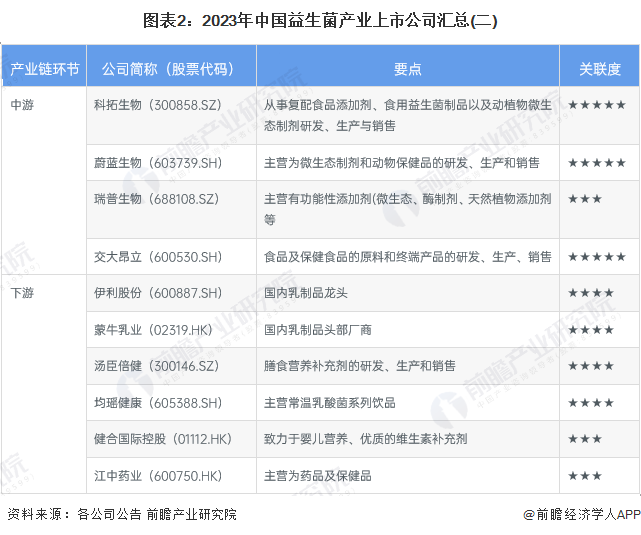
Task: Select the 食品及保健食品的原料和终端产品 description
Action: [x=408, y=257]
